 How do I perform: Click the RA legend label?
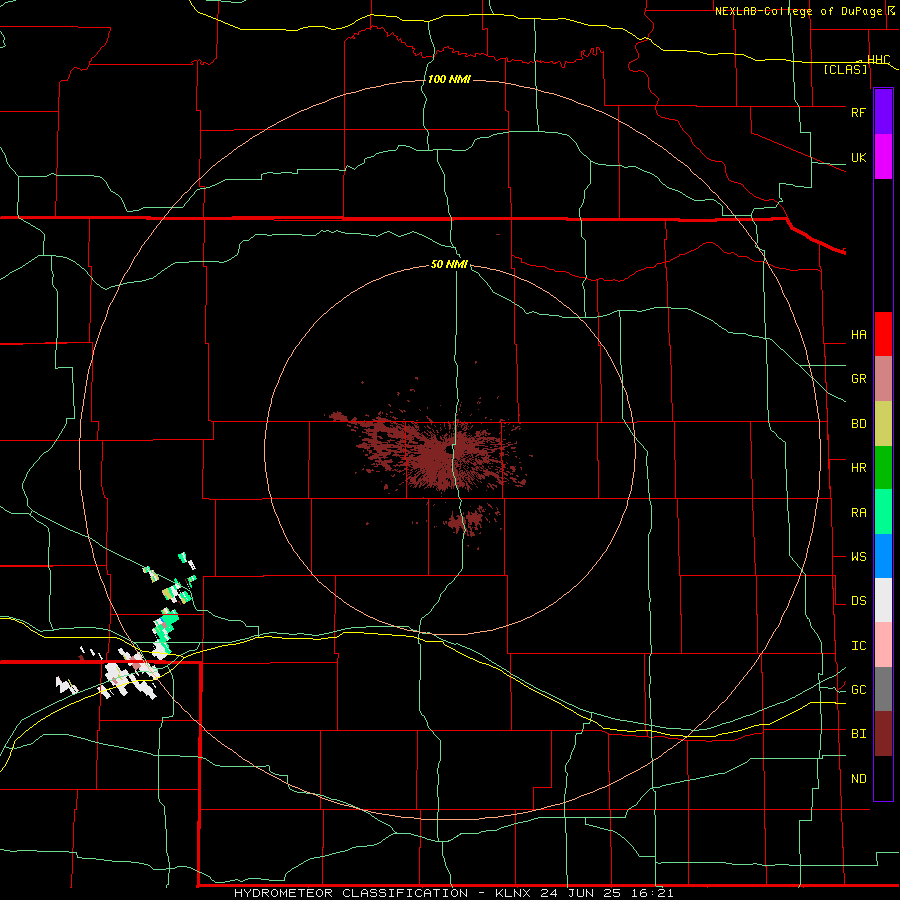(858, 512)
